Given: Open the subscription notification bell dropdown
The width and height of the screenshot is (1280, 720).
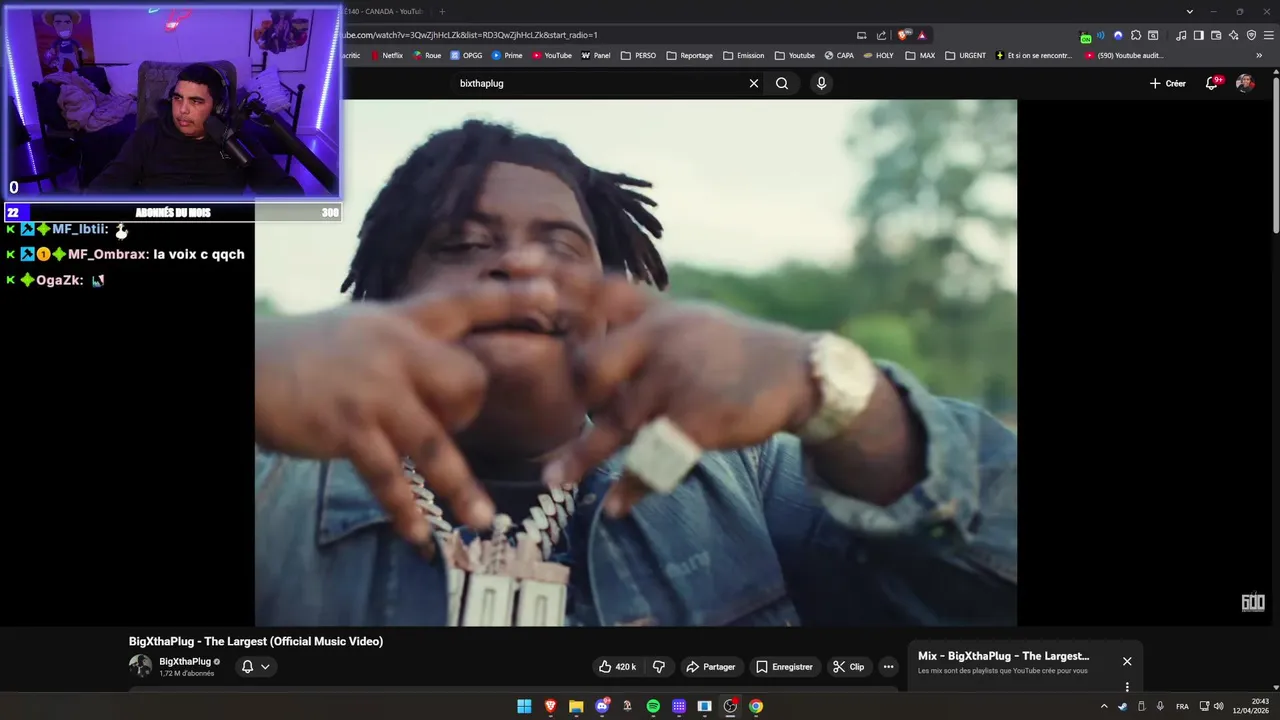Looking at the screenshot, I should [255, 667].
